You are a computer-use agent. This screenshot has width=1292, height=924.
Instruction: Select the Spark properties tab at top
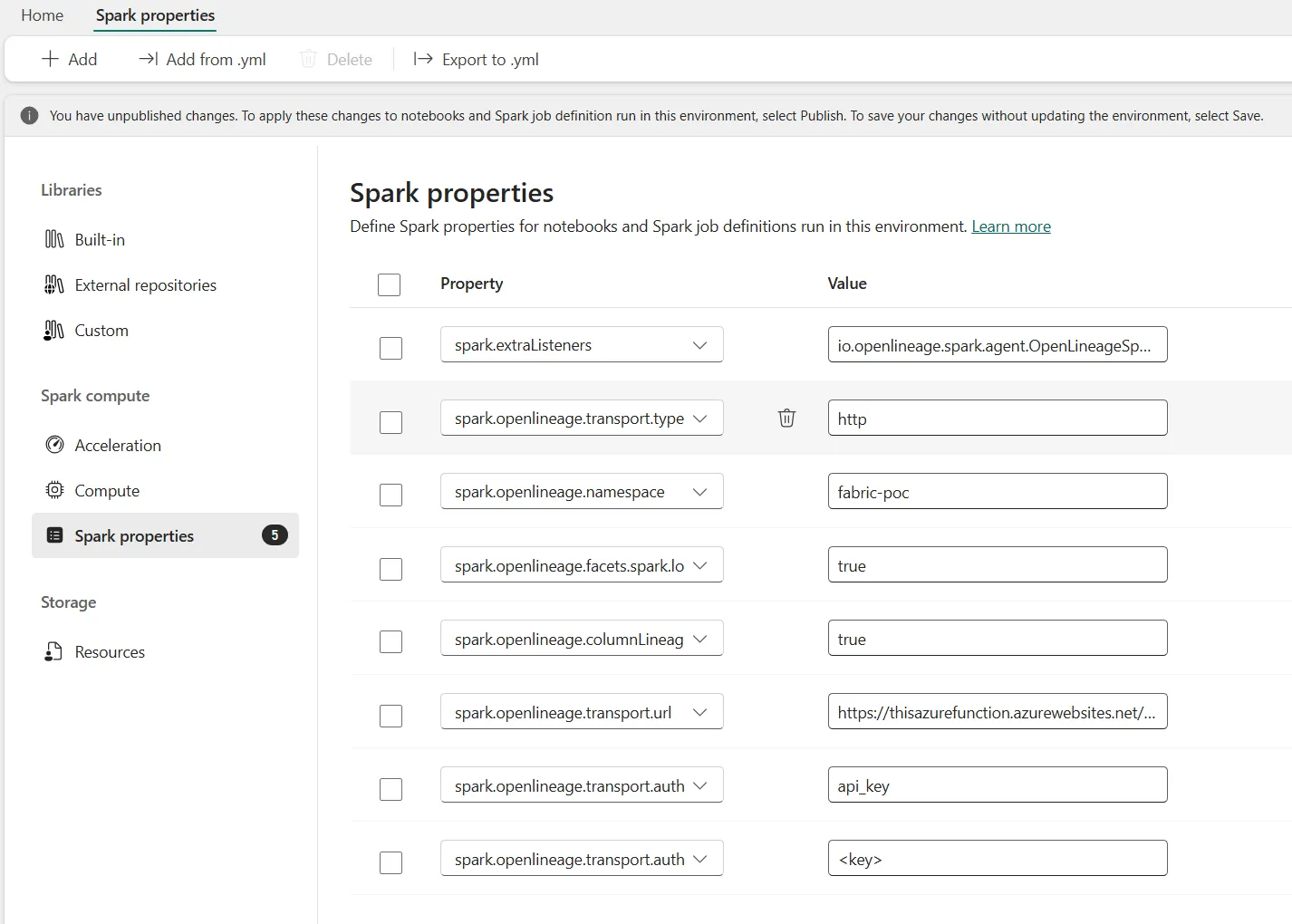pos(155,15)
